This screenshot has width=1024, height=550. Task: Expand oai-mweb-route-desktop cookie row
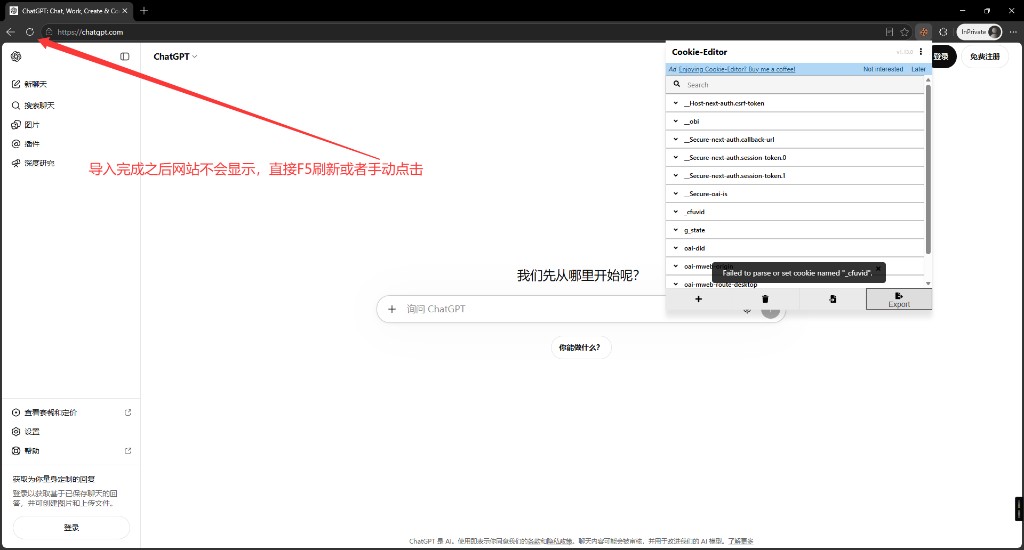coord(795,284)
